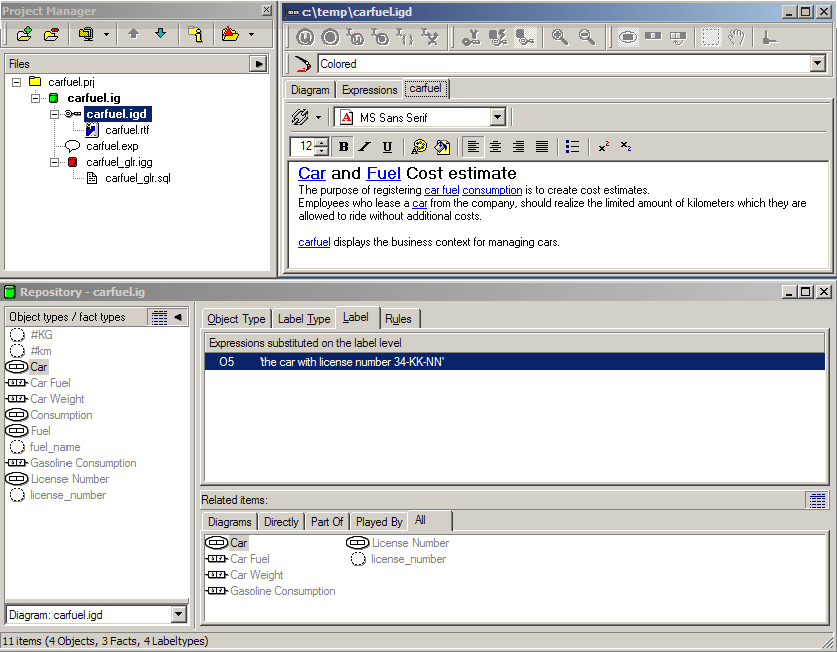
Task: Open the Rules tab in Repository
Action: (x=398, y=319)
